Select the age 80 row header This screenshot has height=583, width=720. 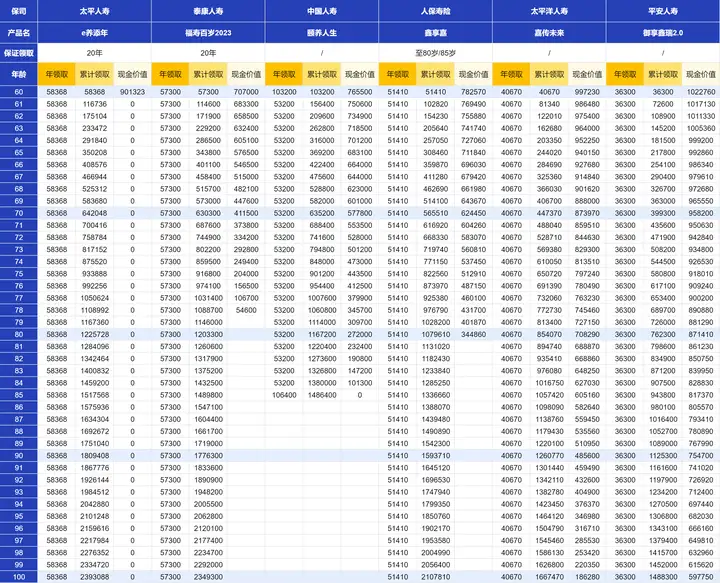click(19, 333)
